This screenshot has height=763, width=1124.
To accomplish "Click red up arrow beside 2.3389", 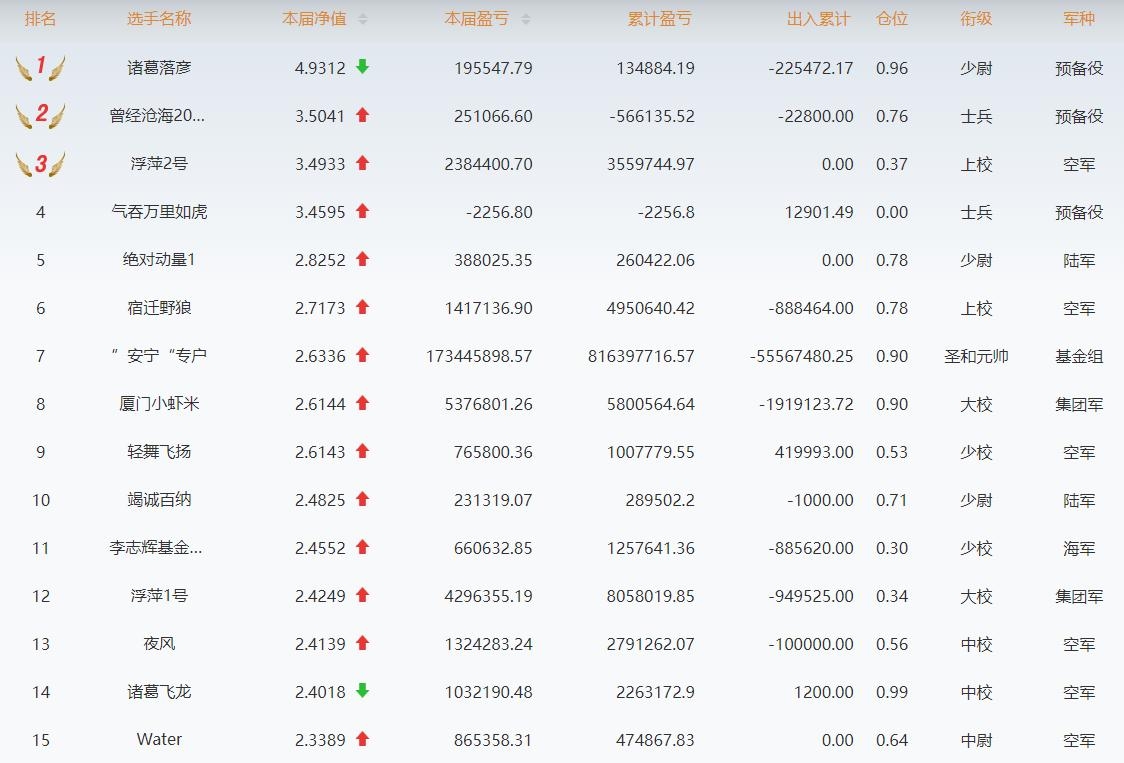I will (x=362, y=739).
